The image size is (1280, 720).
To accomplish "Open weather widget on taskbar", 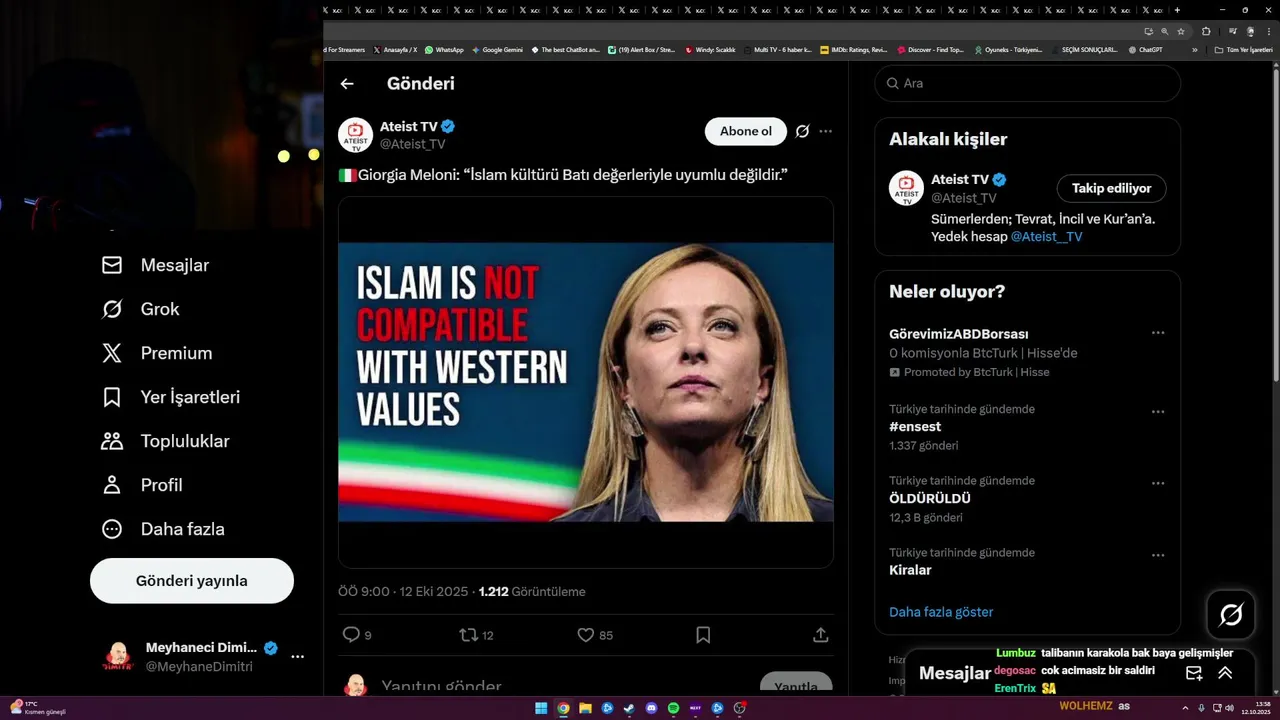I will click(38, 708).
